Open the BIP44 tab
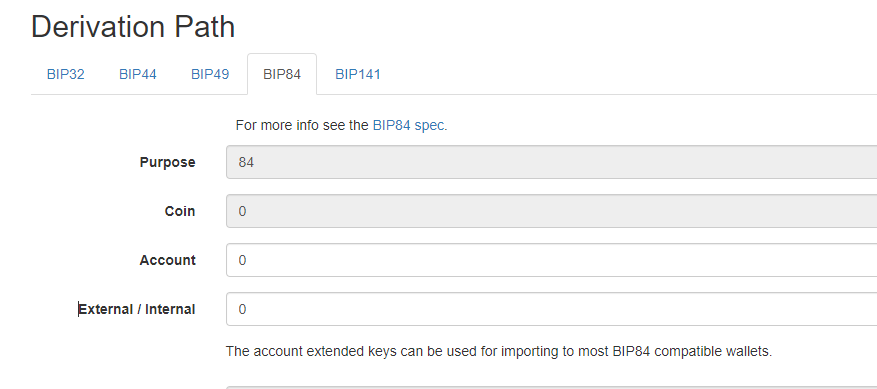 [x=138, y=74]
